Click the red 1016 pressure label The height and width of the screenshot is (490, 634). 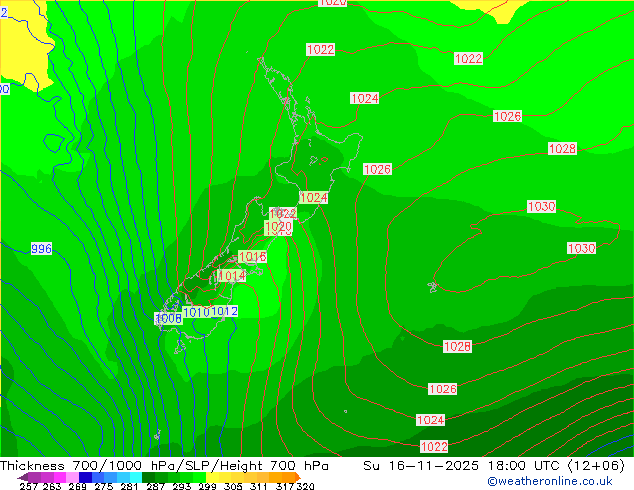pyautogui.click(x=252, y=256)
